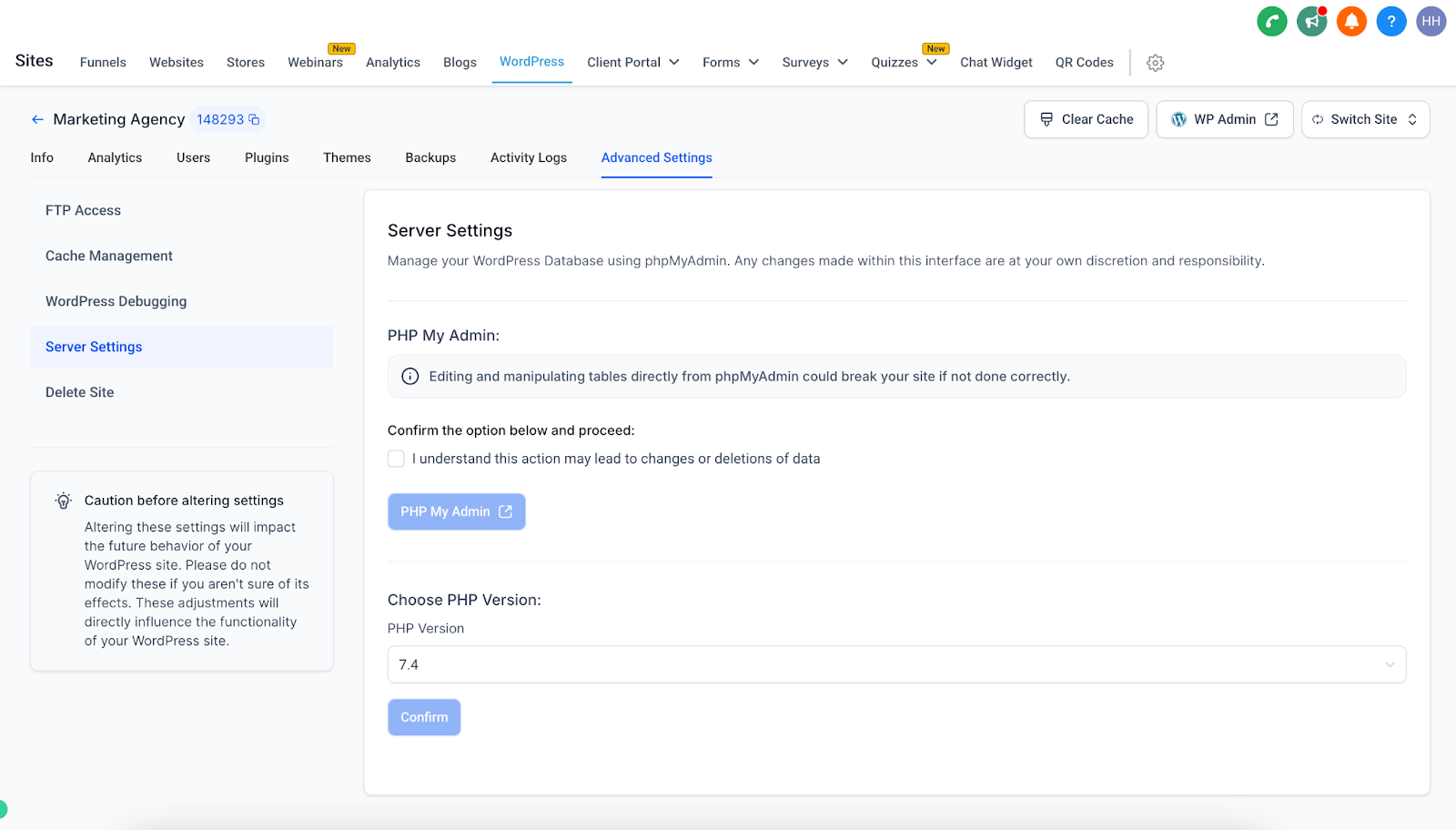
Task: Expand the Surveys dropdown menu
Action: click(815, 62)
